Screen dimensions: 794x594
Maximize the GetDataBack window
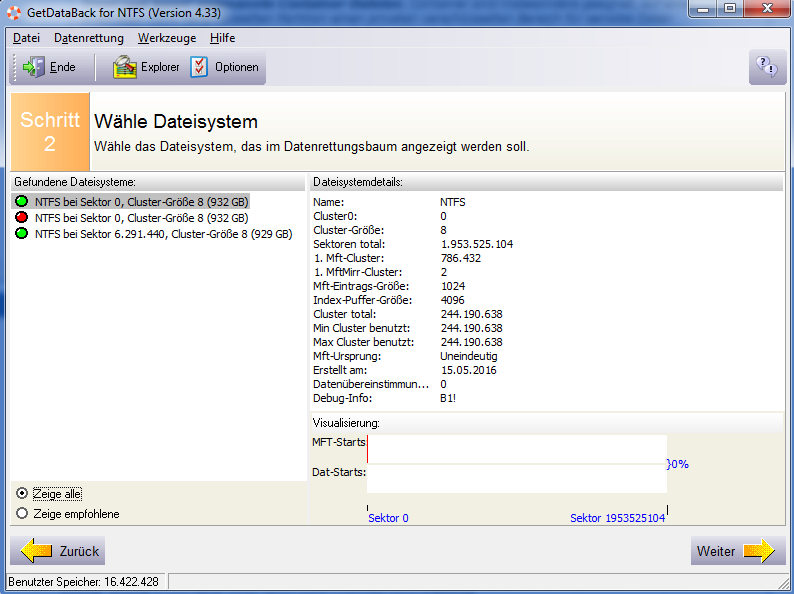click(730, 9)
